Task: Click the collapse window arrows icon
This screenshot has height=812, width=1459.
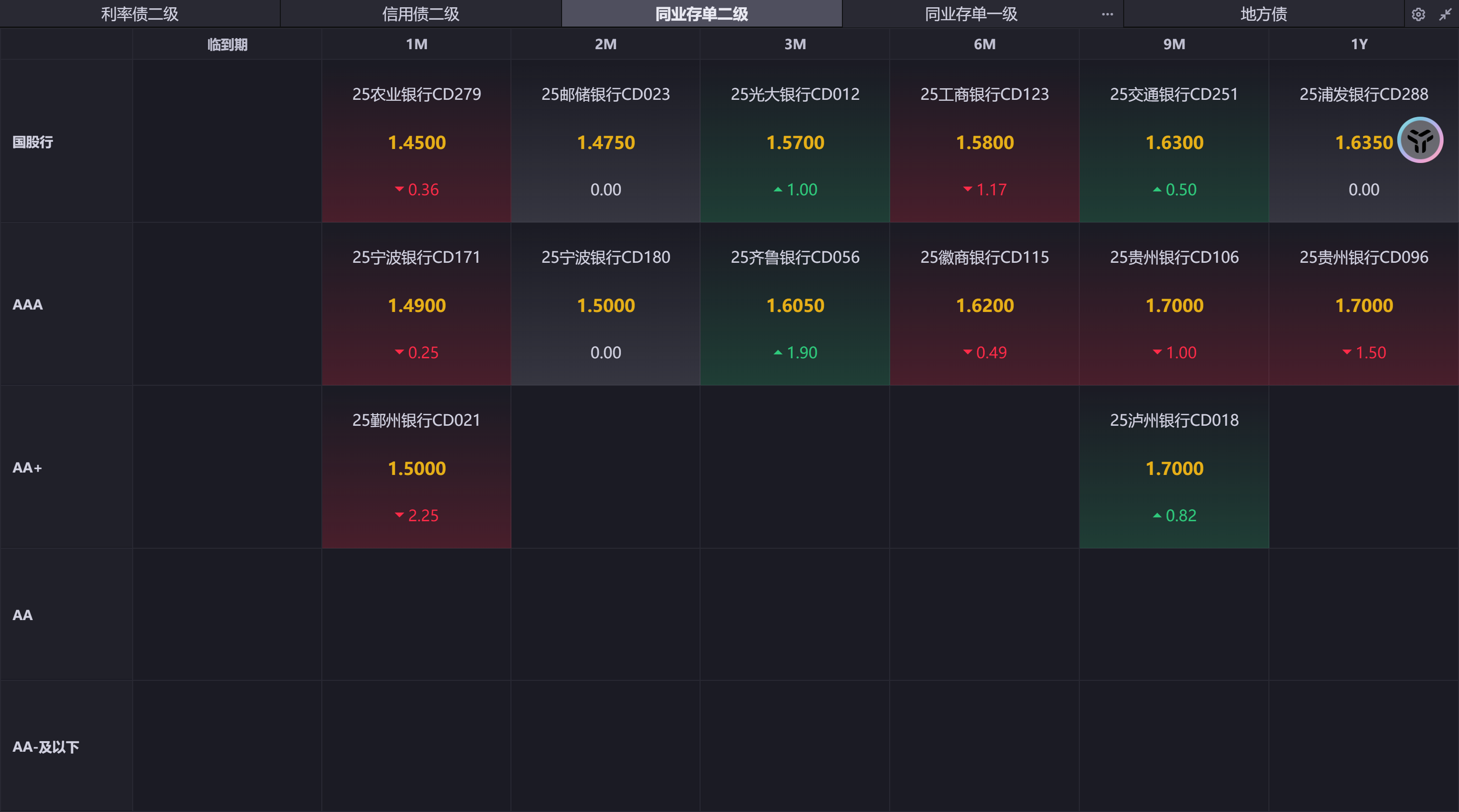Action: (1445, 14)
